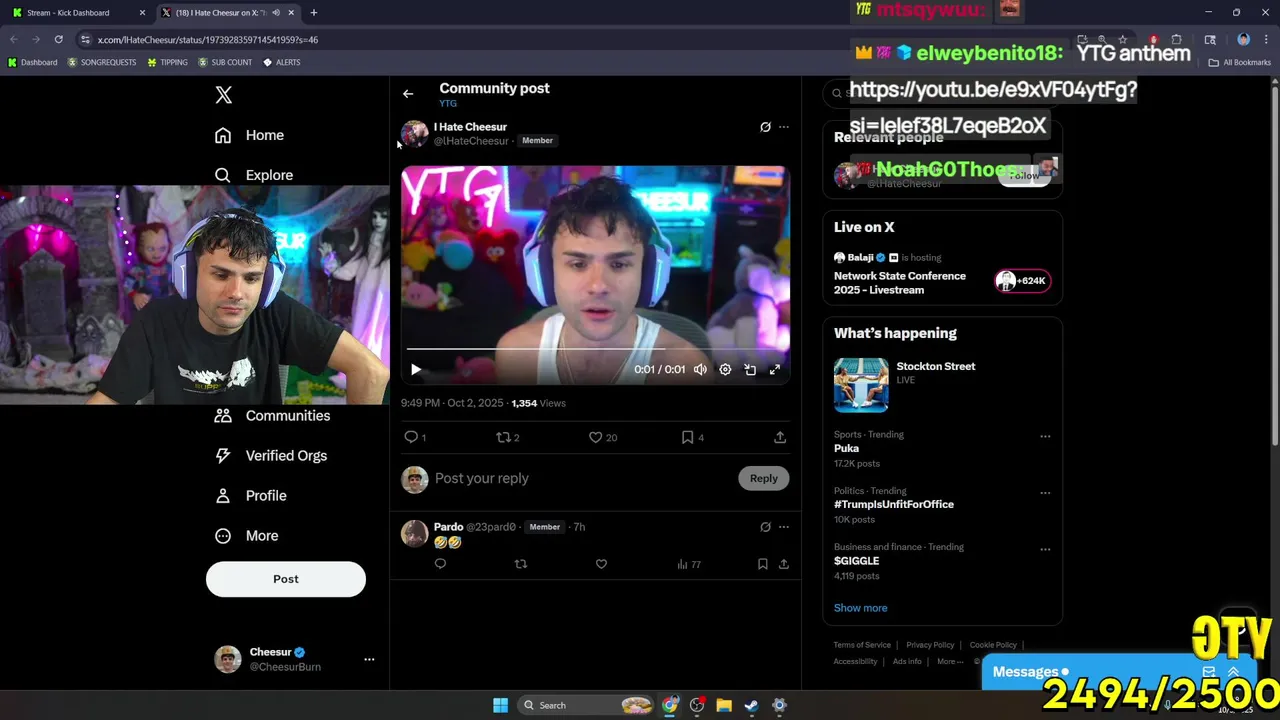Viewport: 1280px width, 720px height.
Task: Open SONGREQUESTS bookmark
Action: [102, 62]
